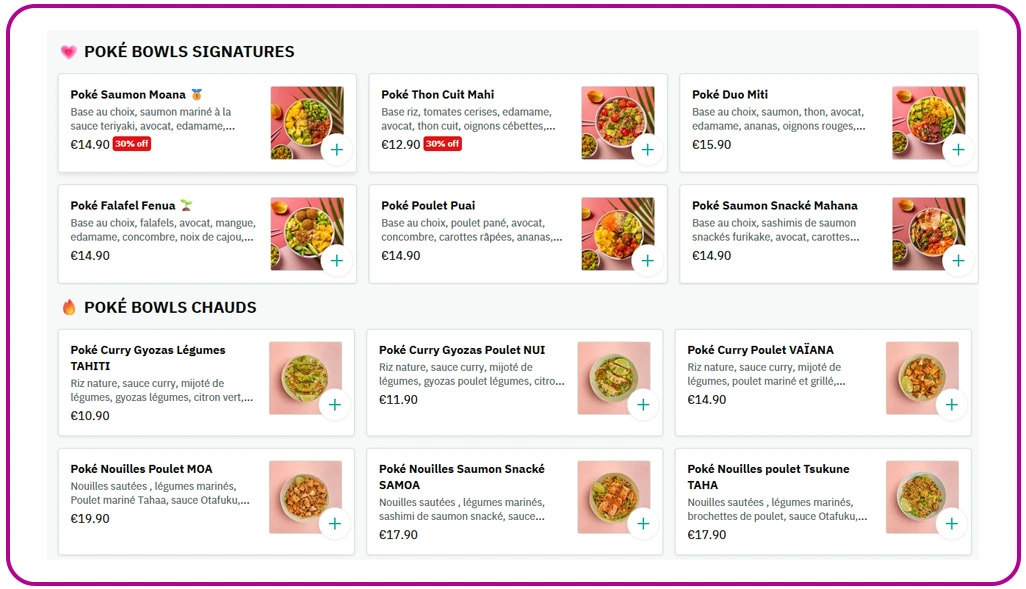Open Poké Poulet Puai item details

click(x=428, y=206)
